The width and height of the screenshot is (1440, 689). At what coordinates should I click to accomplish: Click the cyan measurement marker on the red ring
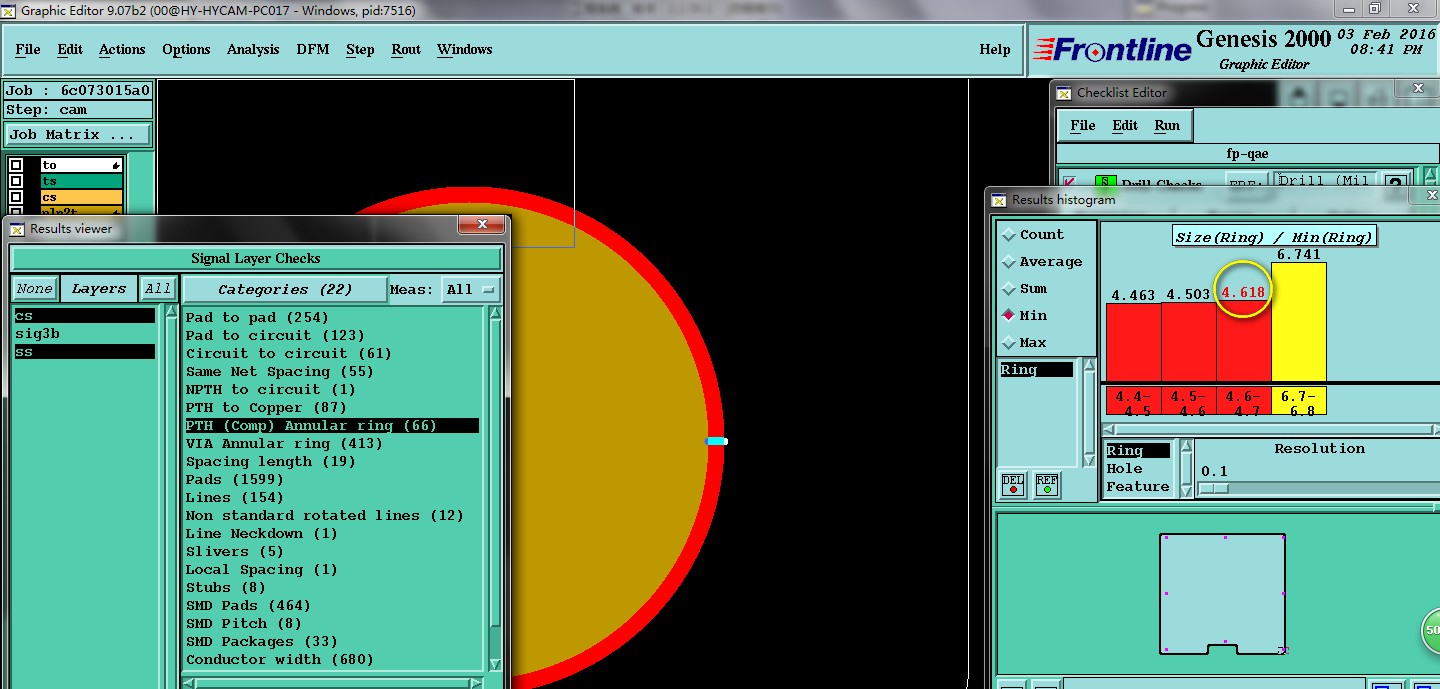pyautogui.click(x=716, y=441)
